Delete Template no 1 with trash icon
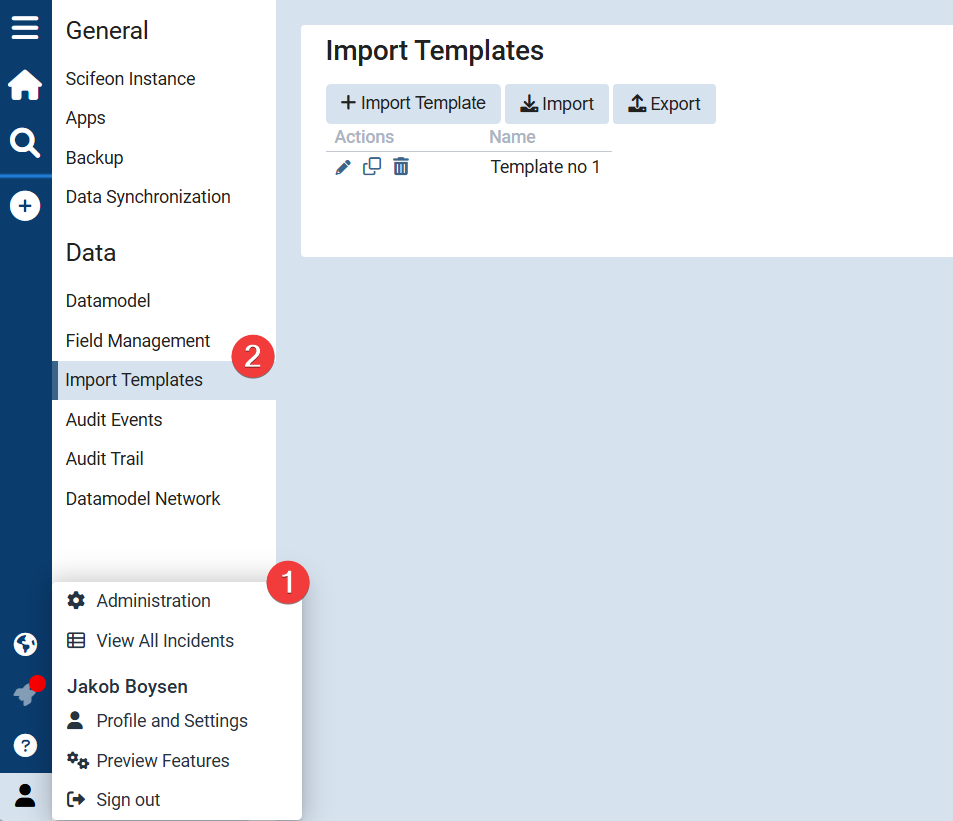 click(x=401, y=167)
